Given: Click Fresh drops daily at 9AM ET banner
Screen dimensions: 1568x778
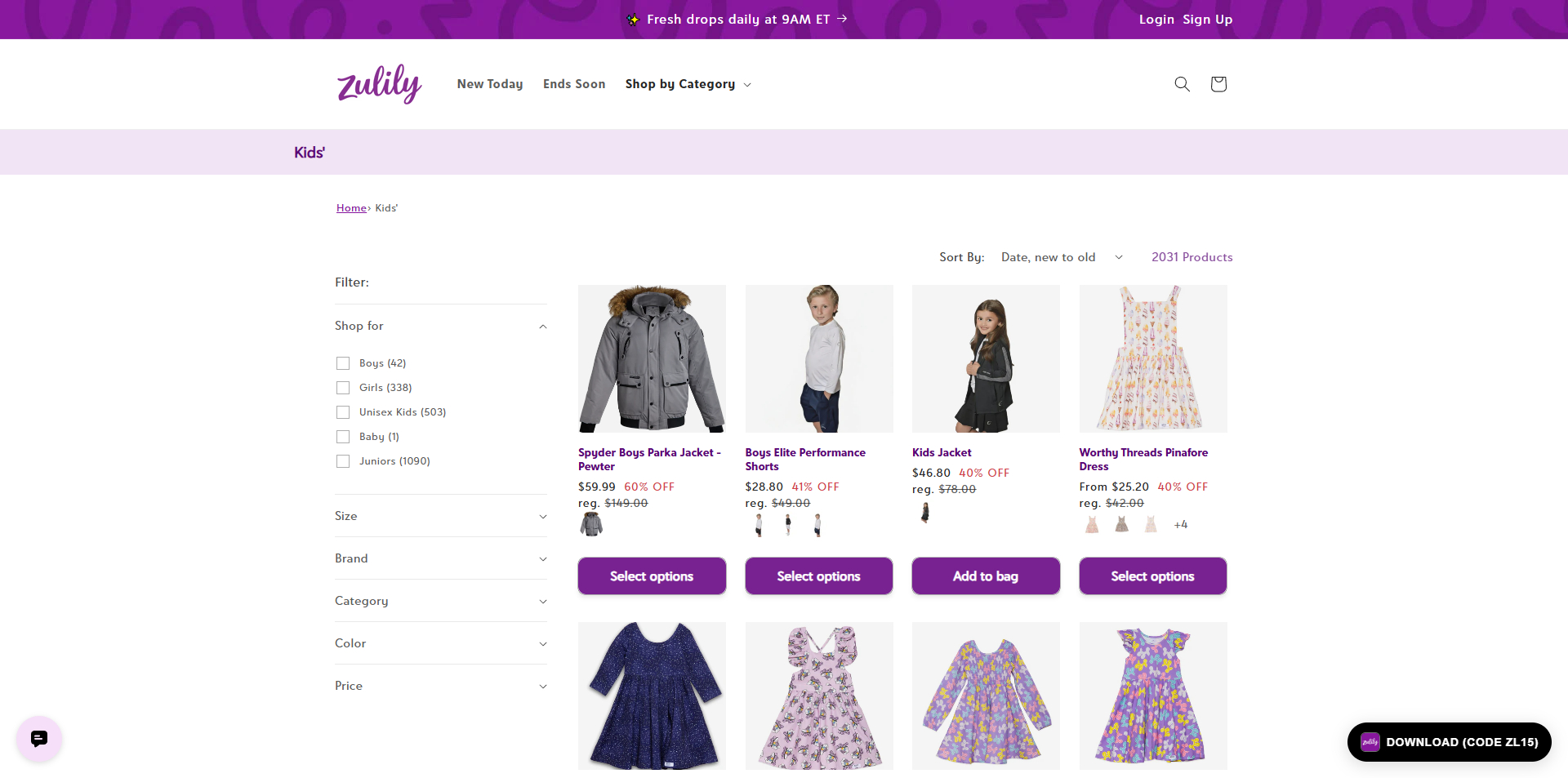Looking at the screenshot, I should [738, 20].
